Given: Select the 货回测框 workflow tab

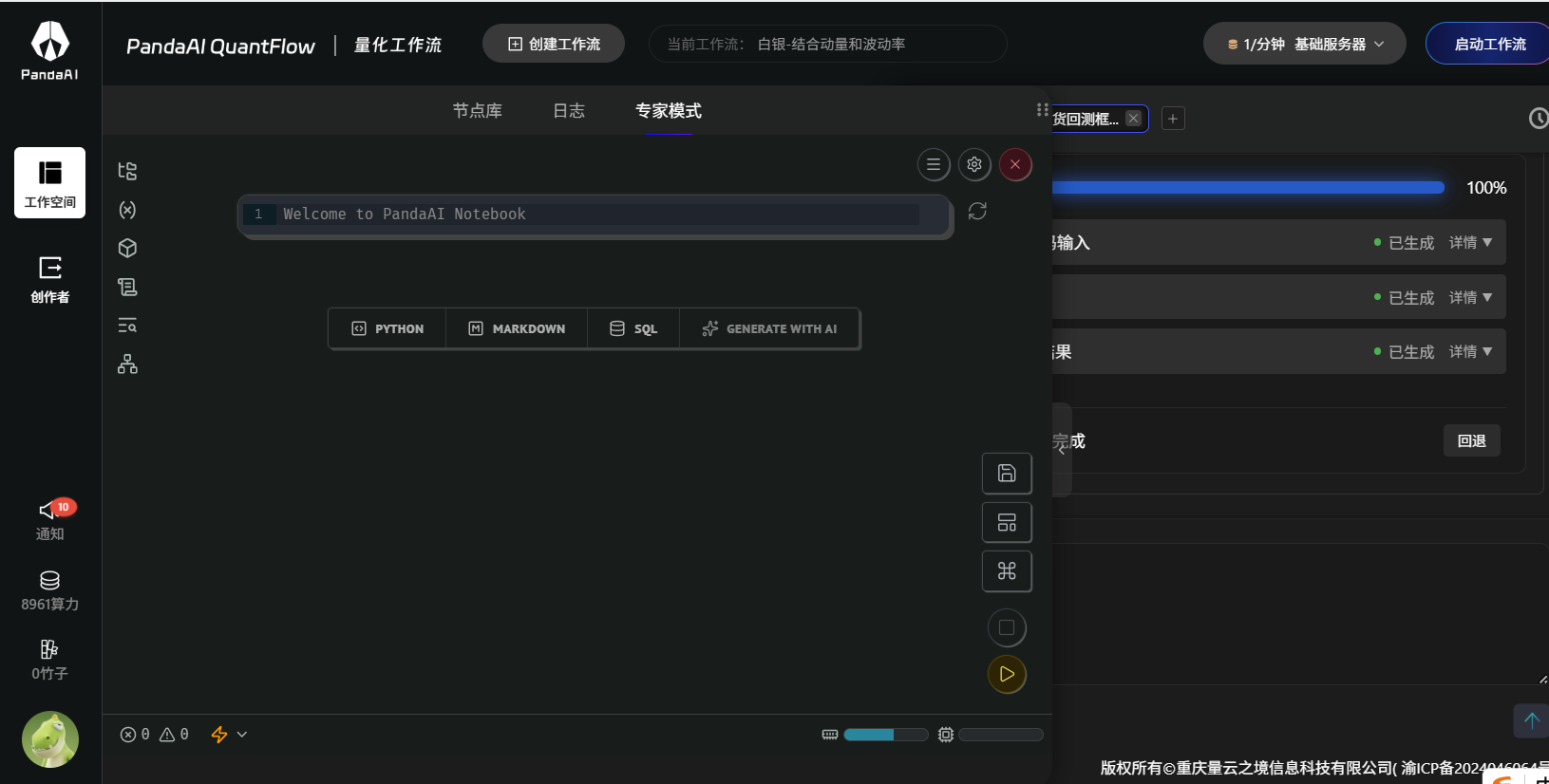Looking at the screenshot, I should click(1086, 119).
